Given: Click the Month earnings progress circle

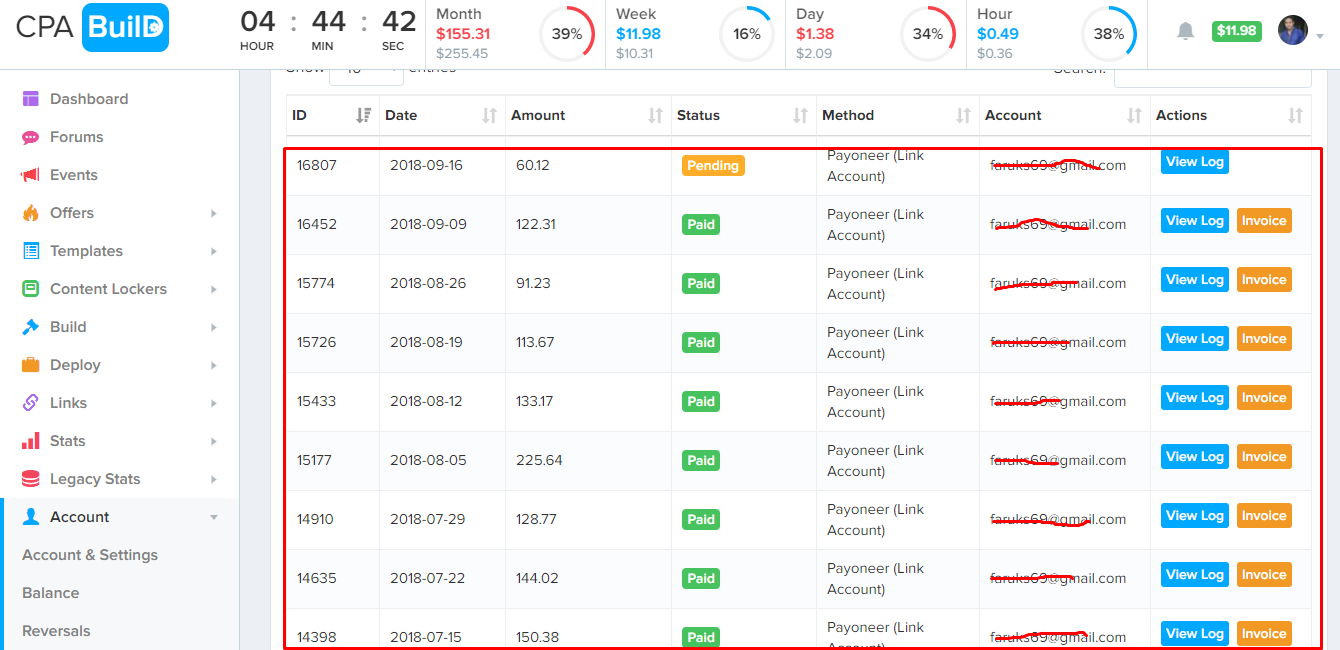Looking at the screenshot, I should pyautogui.click(x=567, y=34).
